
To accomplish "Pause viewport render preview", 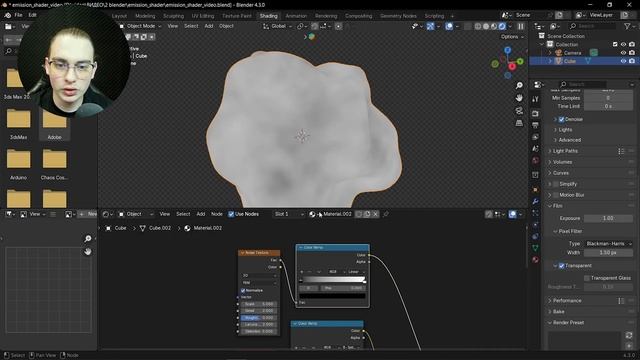I will 521,26.
